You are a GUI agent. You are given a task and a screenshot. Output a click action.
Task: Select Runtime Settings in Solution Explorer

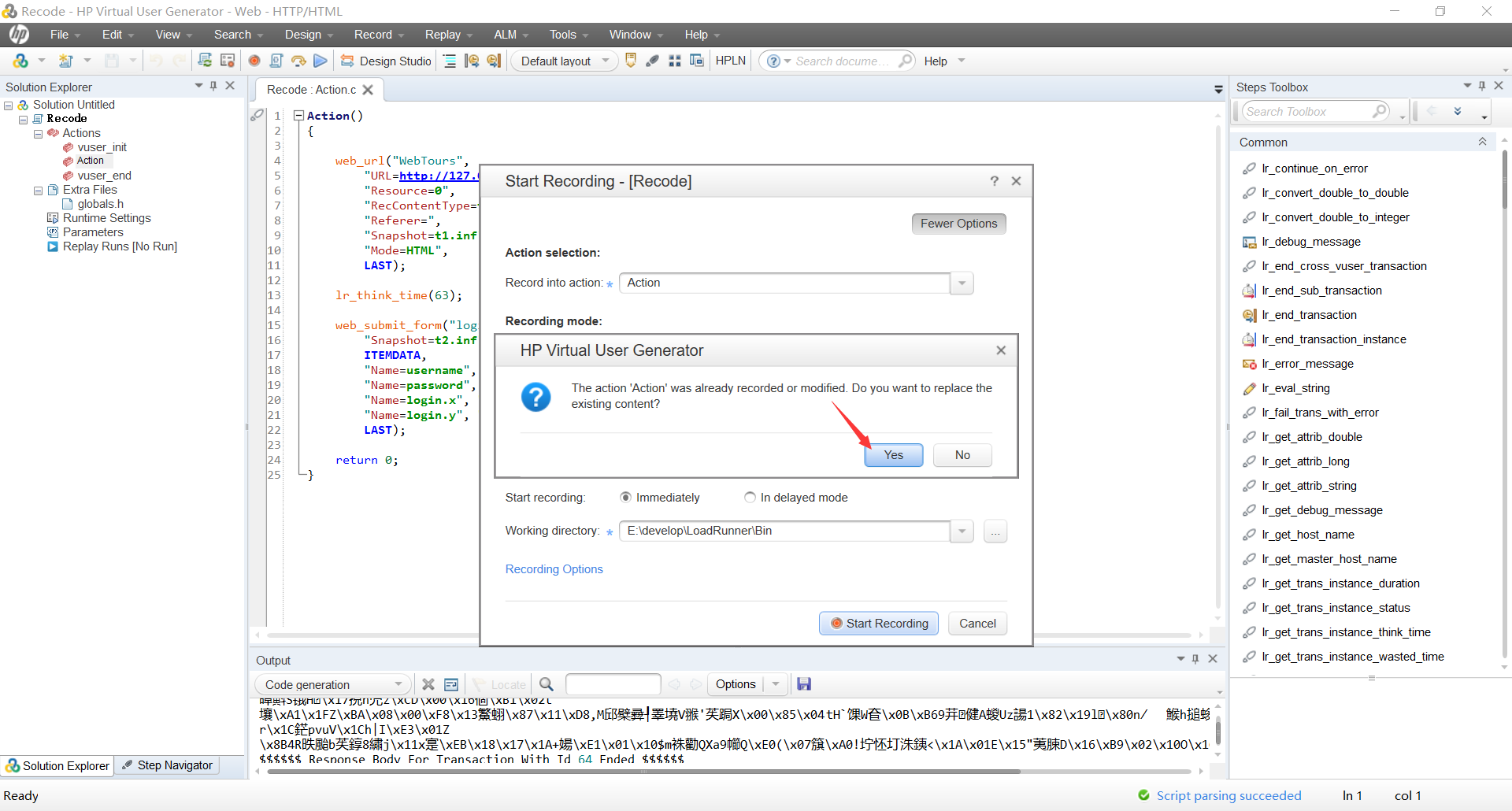pos(106,218)
